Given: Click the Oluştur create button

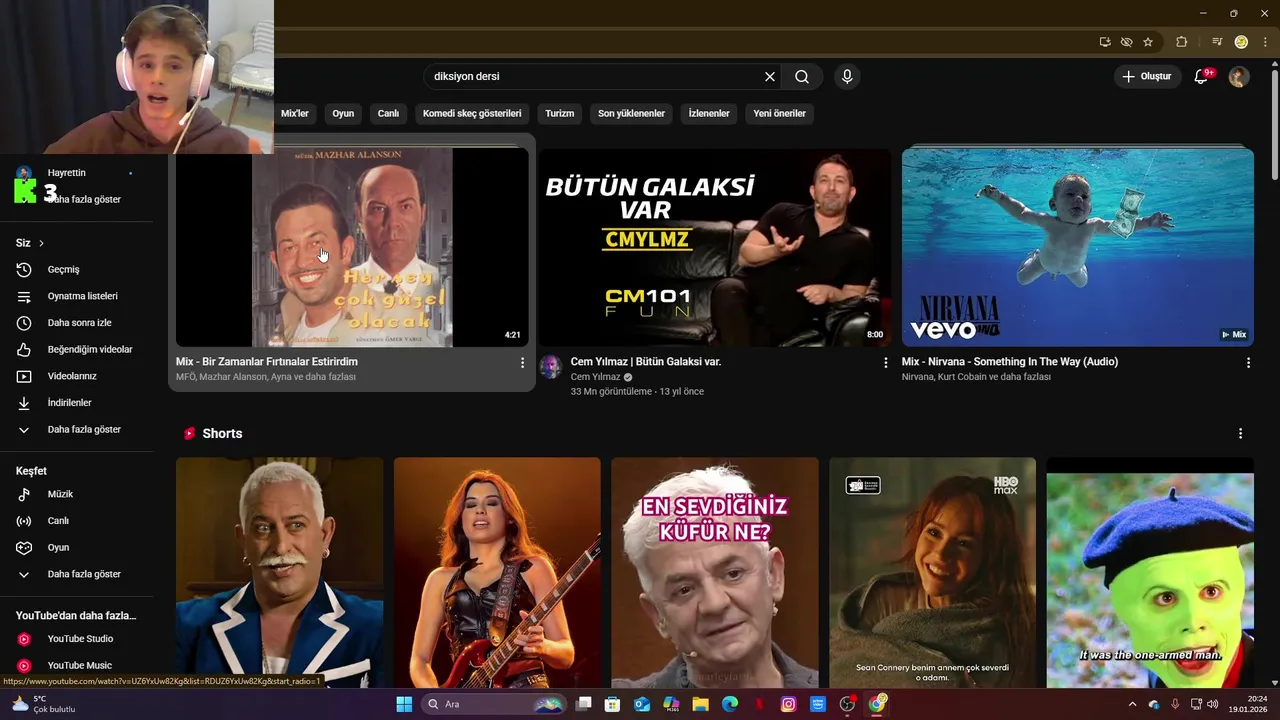Looking at the screenshot, I should pyautogui.click(x=1146, y=77).
